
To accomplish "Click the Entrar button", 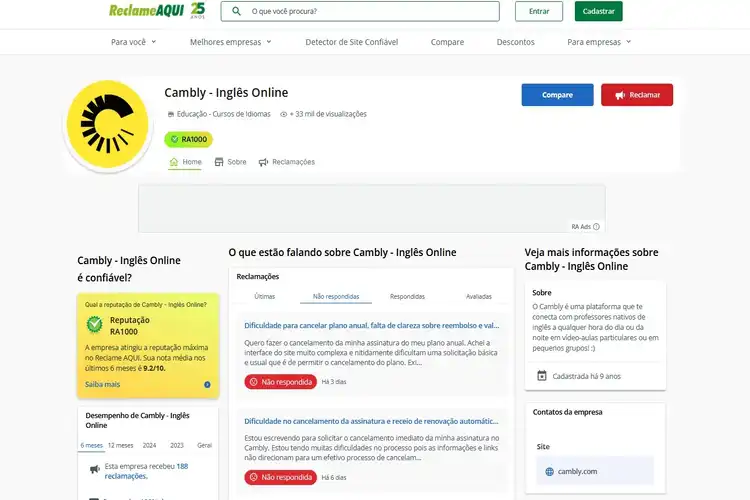I will coord(539,11).
